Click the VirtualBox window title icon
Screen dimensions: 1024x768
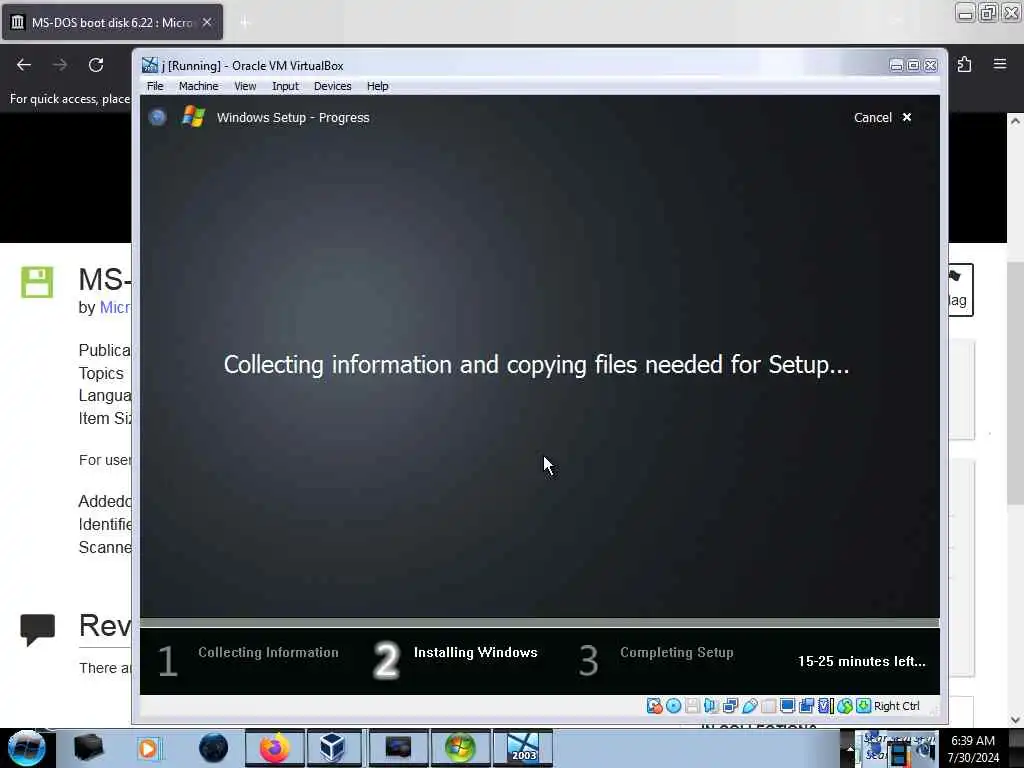pyautogui.click(x=150, y=65)
